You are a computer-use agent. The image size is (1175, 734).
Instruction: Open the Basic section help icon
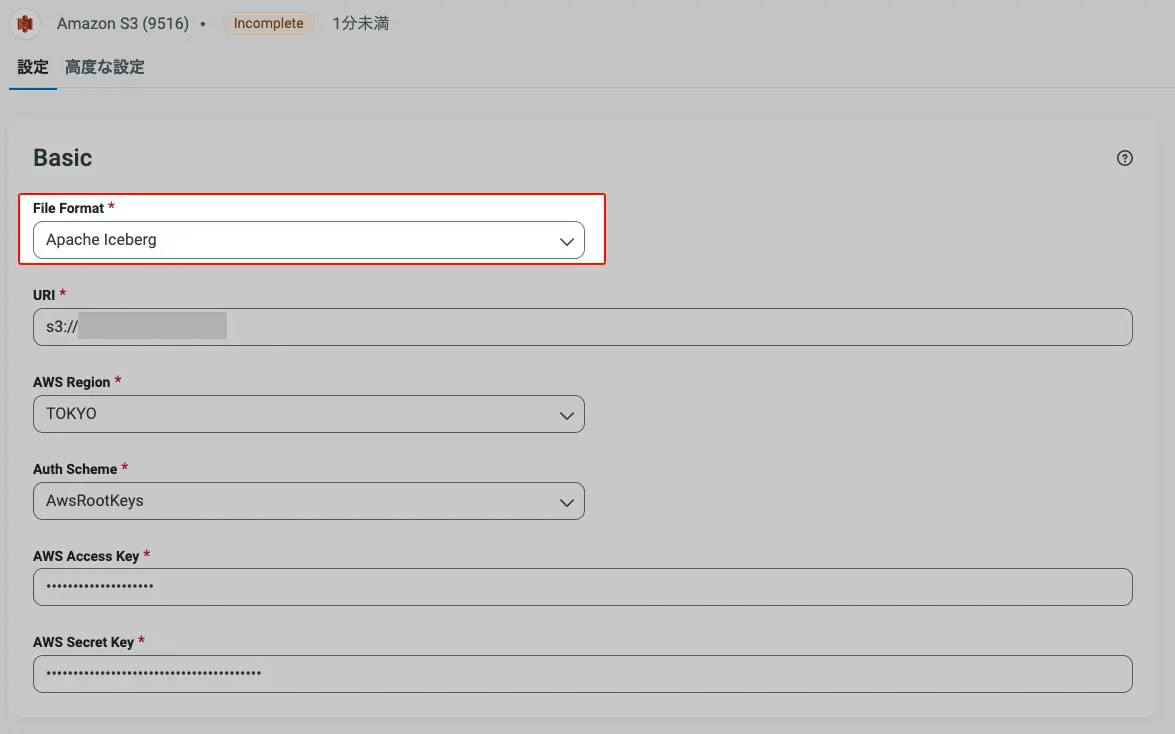pos(1124,158)
